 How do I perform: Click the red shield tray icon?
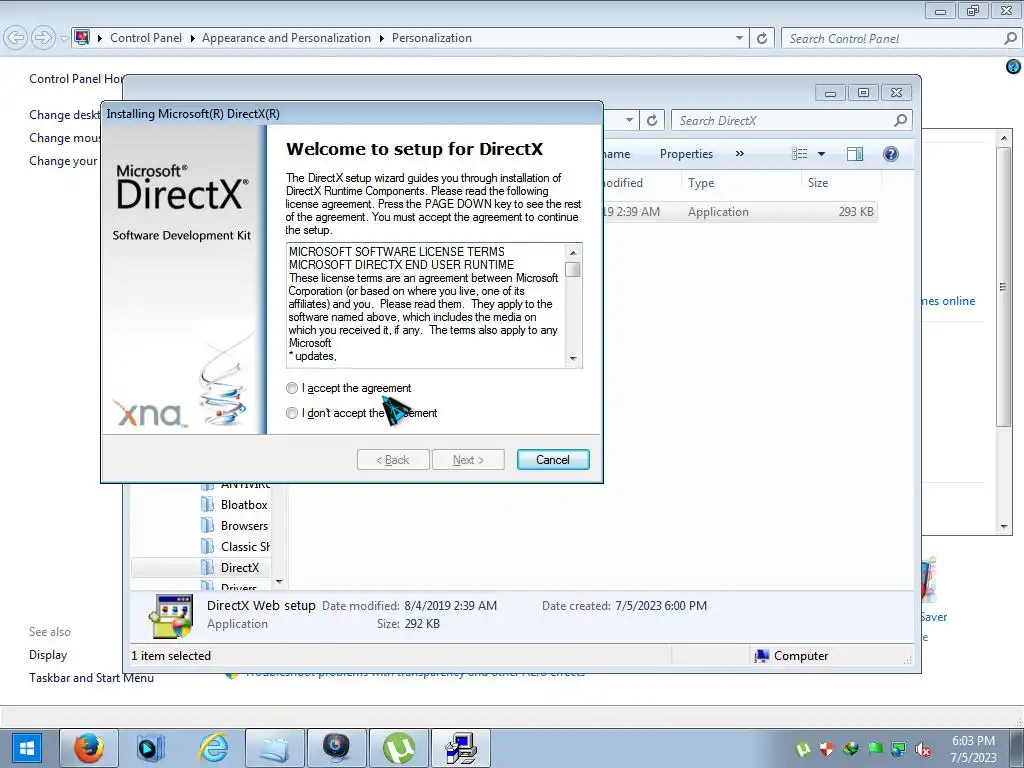click(x=827, y=749)
